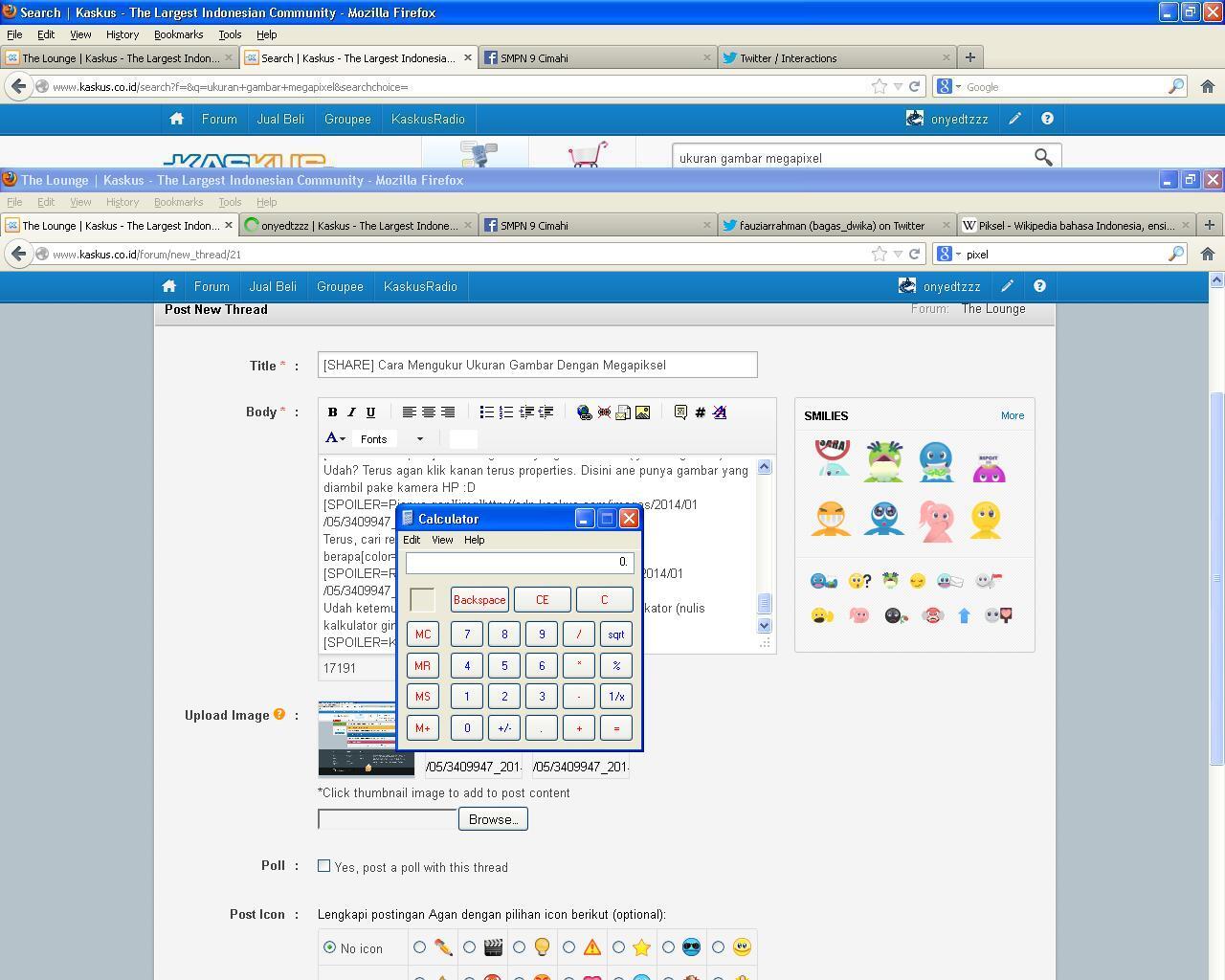Image resolution: width=1225 pixels, height=980 pixels.
Task: Bookmark page with star in front window
Action: pos(879,254)
